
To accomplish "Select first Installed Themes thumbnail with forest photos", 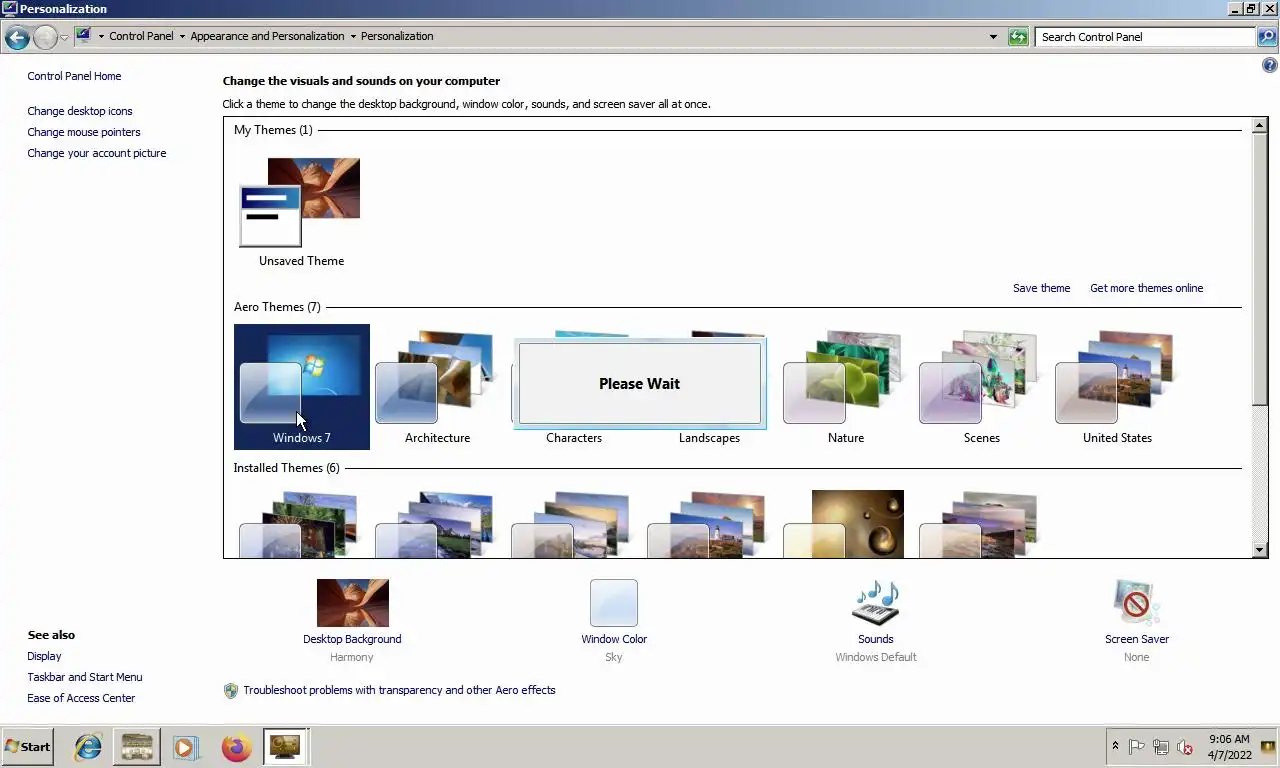I will pos(301,523).
